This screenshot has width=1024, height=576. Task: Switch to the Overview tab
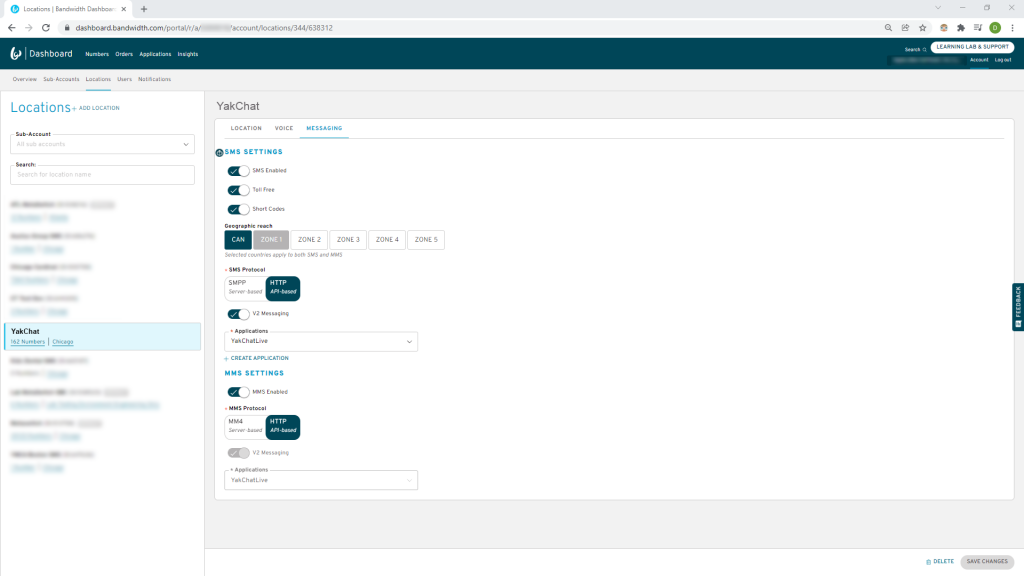pyautogui.click(x=24, y=79)
